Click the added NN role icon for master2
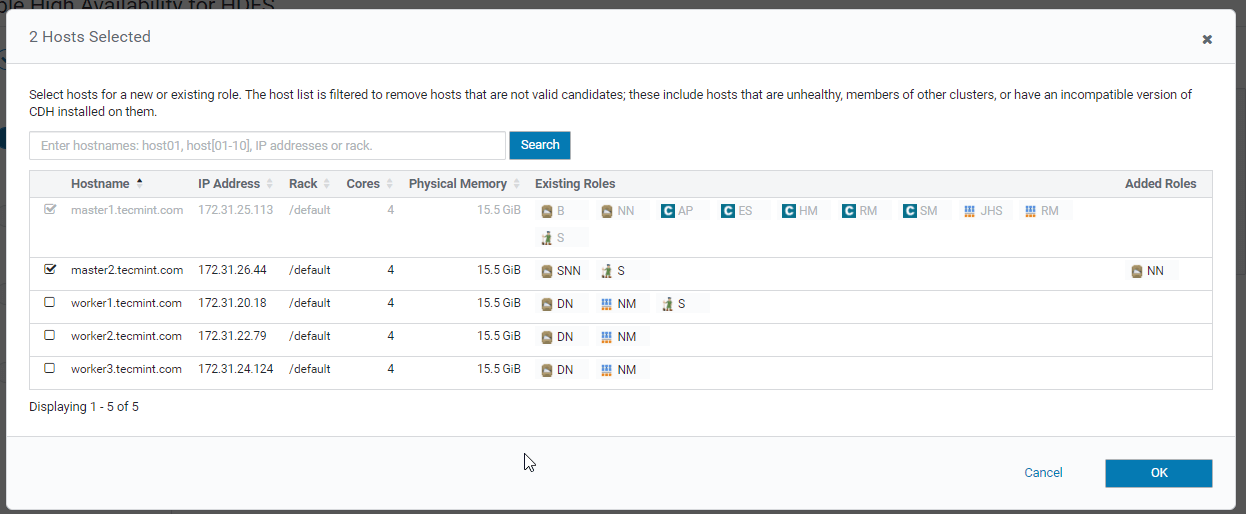This screenshot has height=514, width=1246. click(1137, 271)
